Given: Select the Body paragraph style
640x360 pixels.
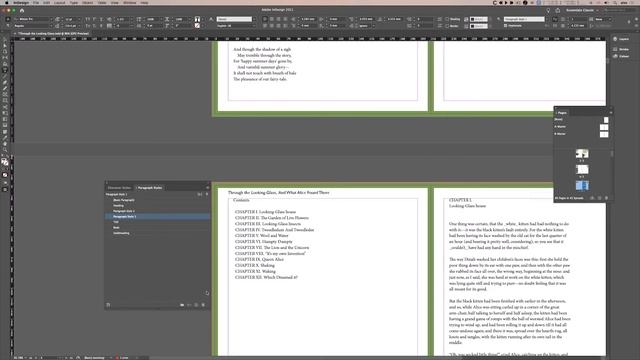Looking at the screenshot, I should [x=158, y=228].
